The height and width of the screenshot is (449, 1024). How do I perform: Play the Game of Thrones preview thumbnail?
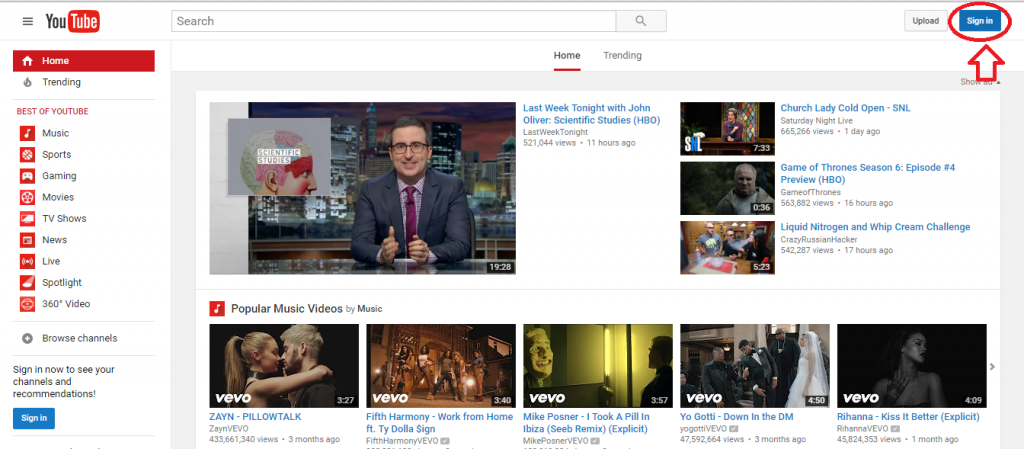(728, 188)
